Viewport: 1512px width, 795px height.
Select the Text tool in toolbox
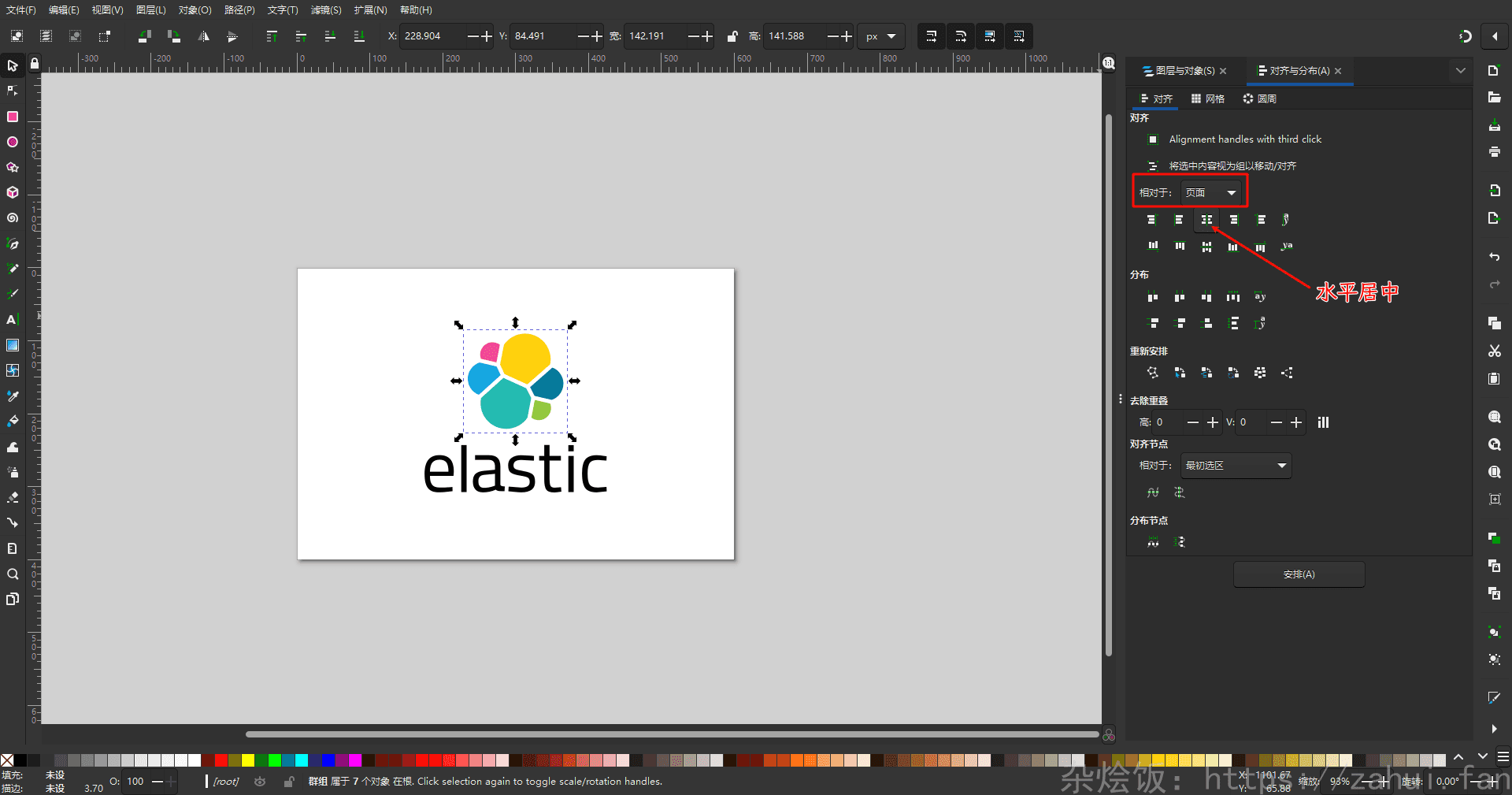(12, 319)
